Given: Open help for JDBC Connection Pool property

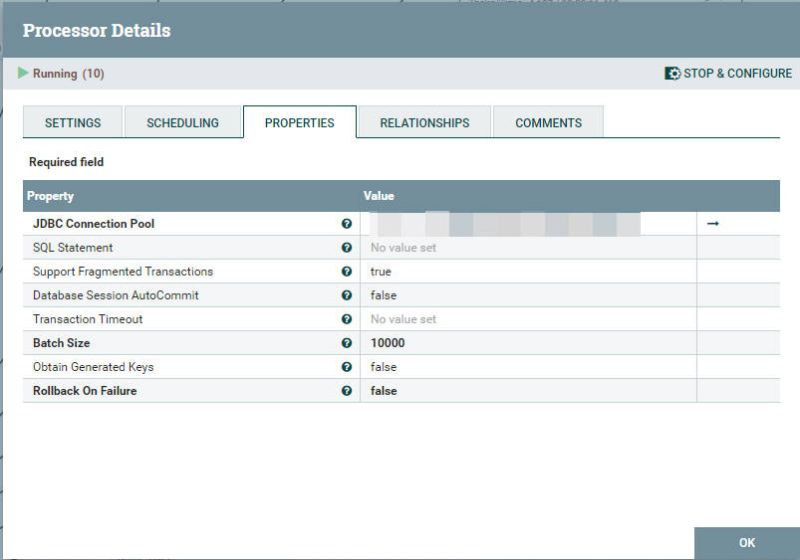Looking at the screenshot, I should tap(346, 223).
